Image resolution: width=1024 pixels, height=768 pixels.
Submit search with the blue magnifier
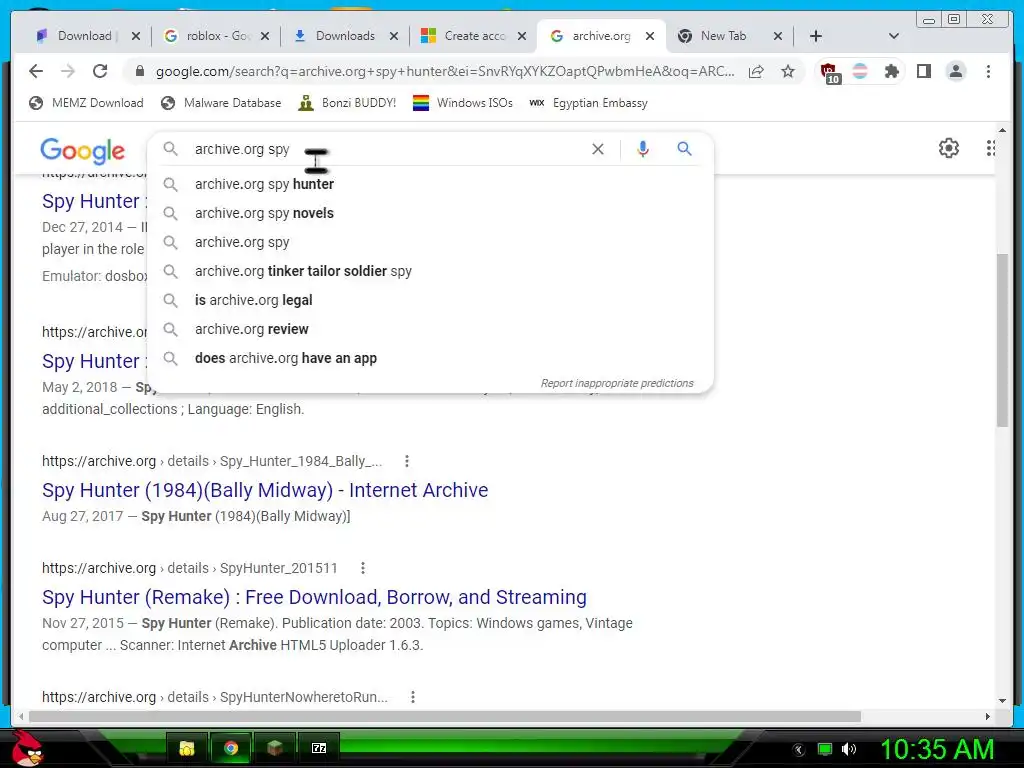tap(684, 149)
